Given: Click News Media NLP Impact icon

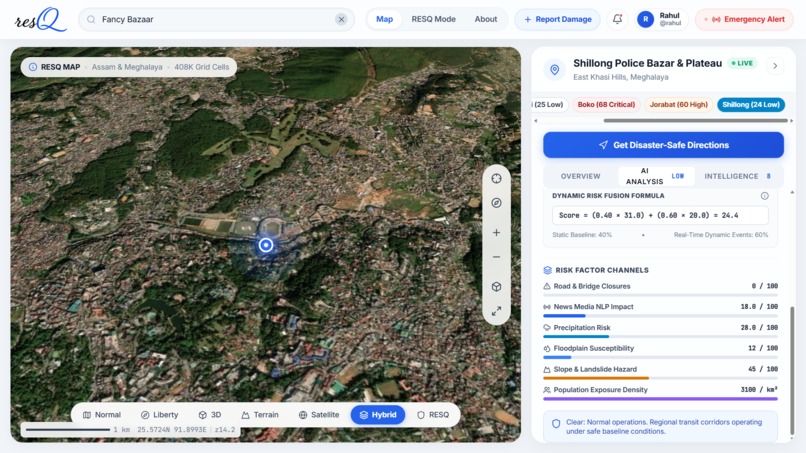Looking at the screenshot, I should click(x=547, y=307).
